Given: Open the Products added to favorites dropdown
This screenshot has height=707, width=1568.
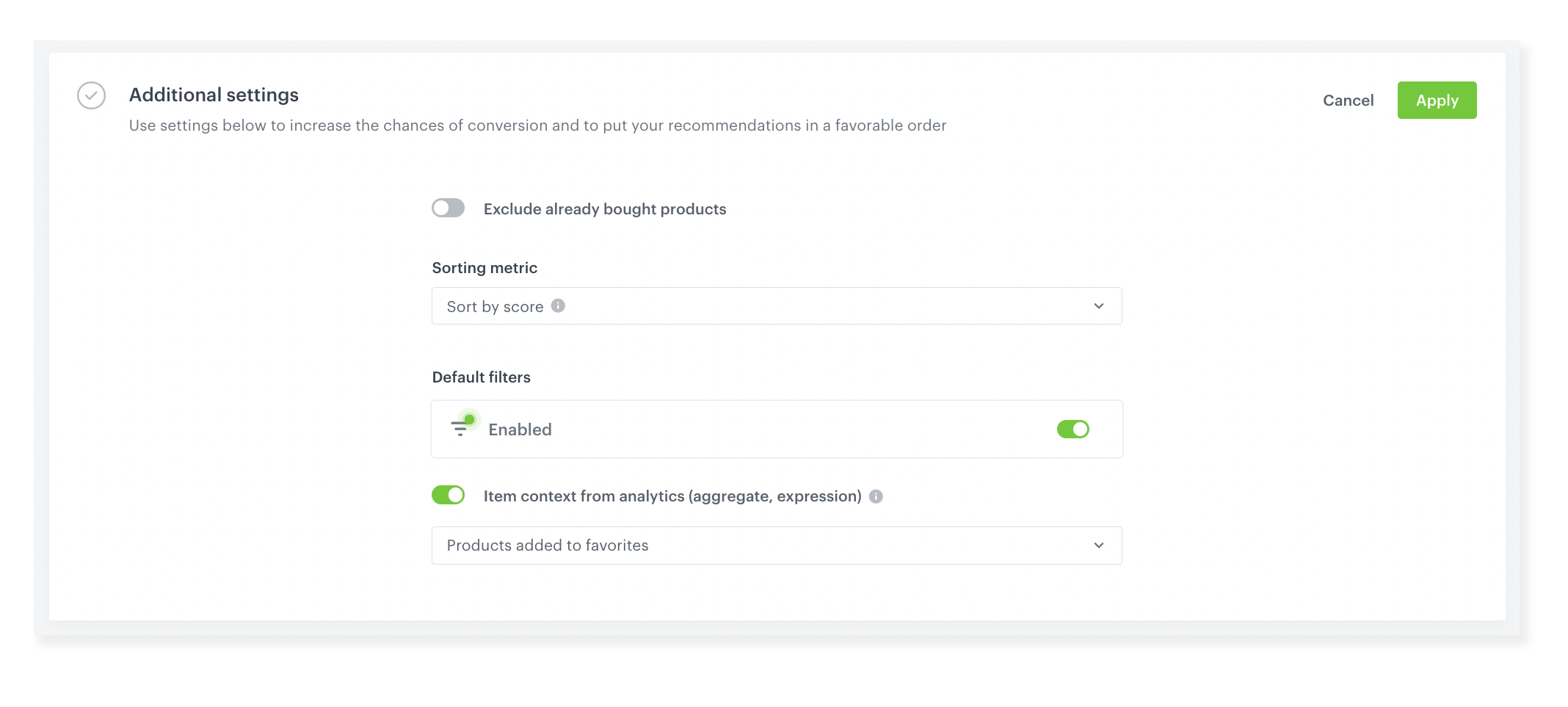Looking at the screenshot, I should [777, 545].
